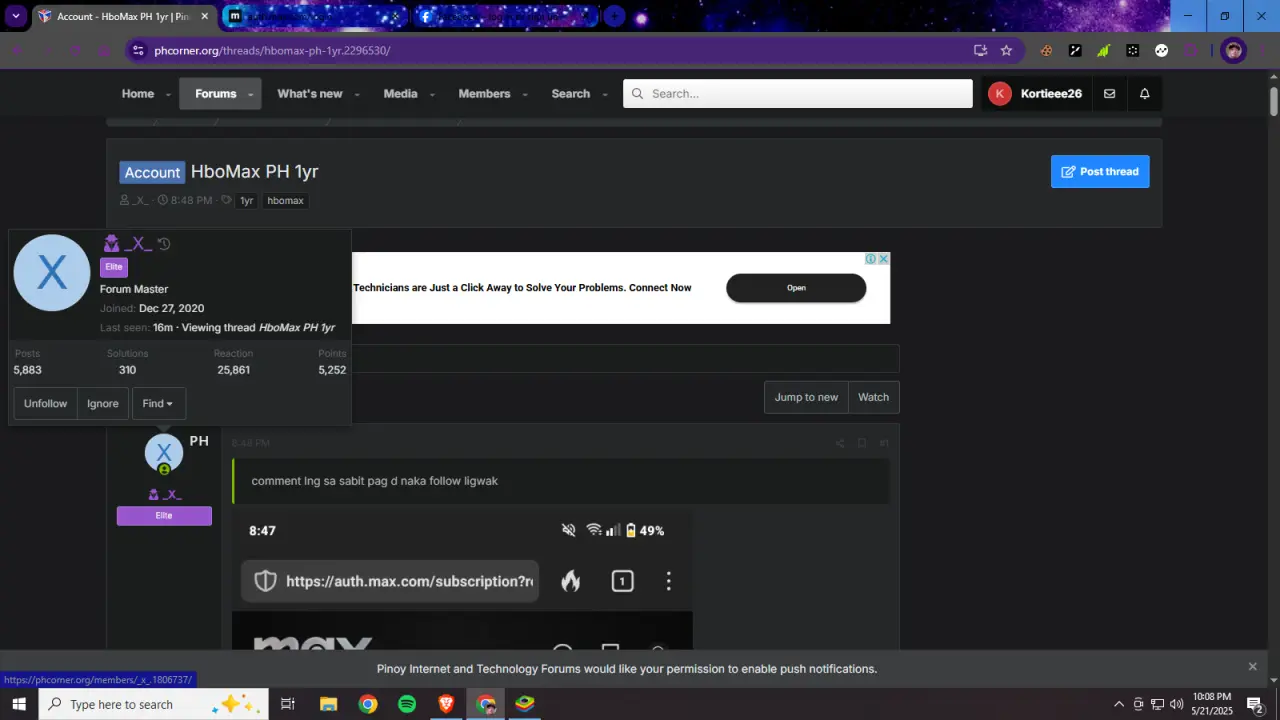Open Spotify from the taskbar
The width and height of the screenshot is (1280, 720).
pos(407,704)
